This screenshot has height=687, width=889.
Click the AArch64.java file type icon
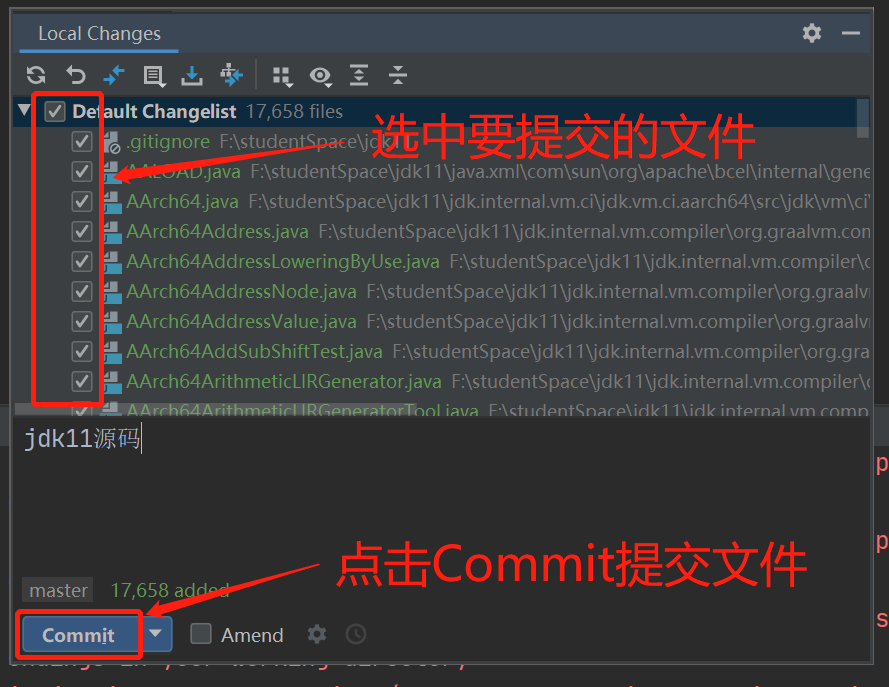click(112, 202)
